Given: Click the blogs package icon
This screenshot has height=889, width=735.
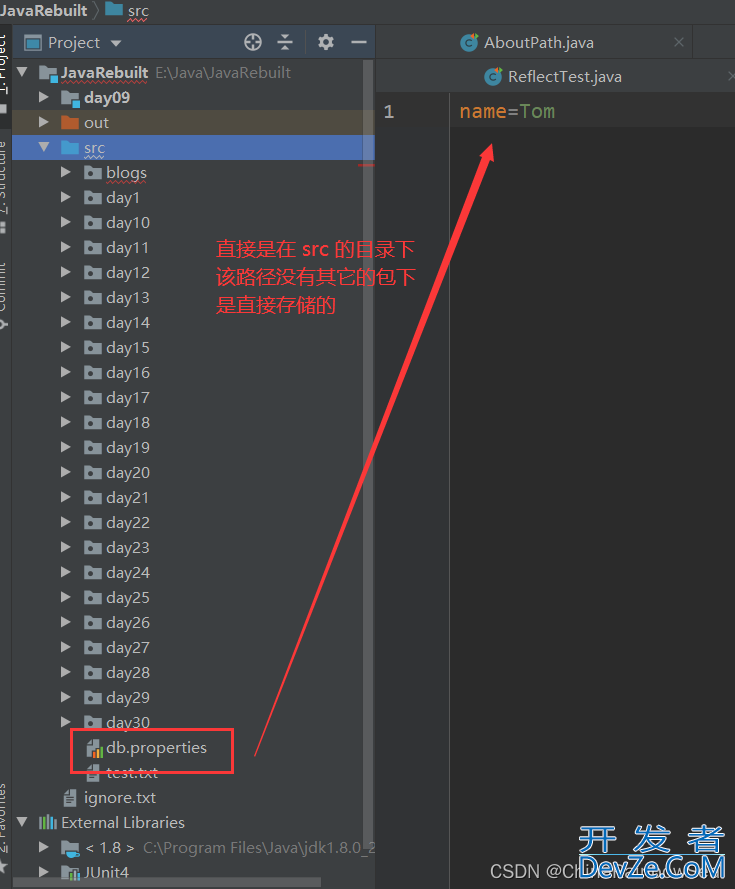Looking at the screenshot, I should pyautogui.click(x=92, y=172).
